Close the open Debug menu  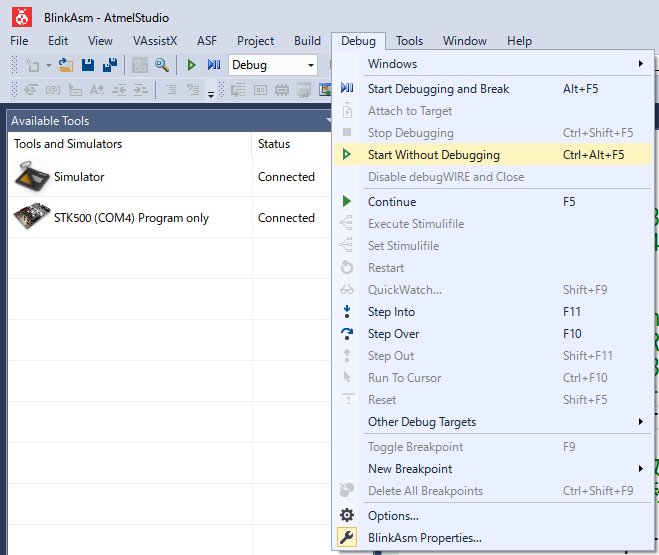pyautogui.click(x=358, y=41)
